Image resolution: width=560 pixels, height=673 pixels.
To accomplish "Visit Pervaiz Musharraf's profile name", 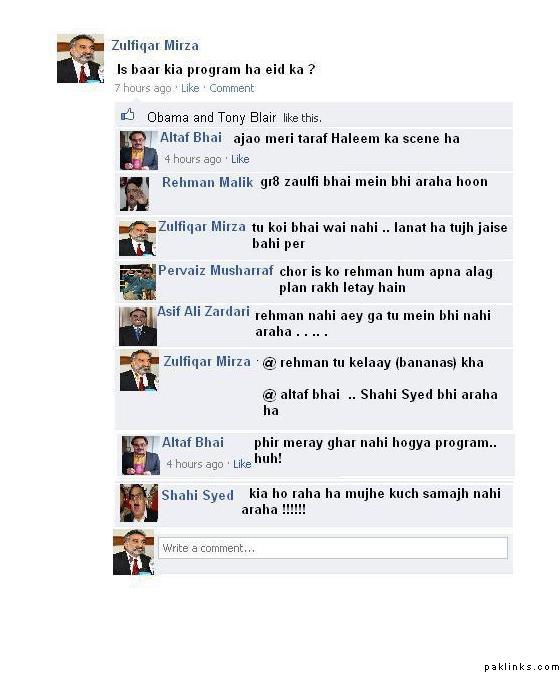I will [215, 270].
